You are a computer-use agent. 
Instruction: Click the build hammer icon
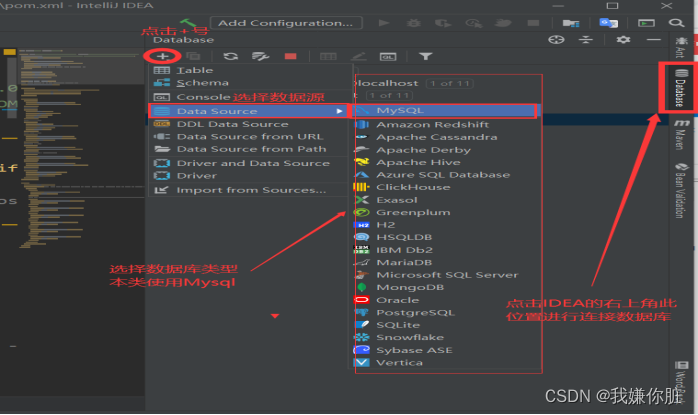[x=188, y=22]
